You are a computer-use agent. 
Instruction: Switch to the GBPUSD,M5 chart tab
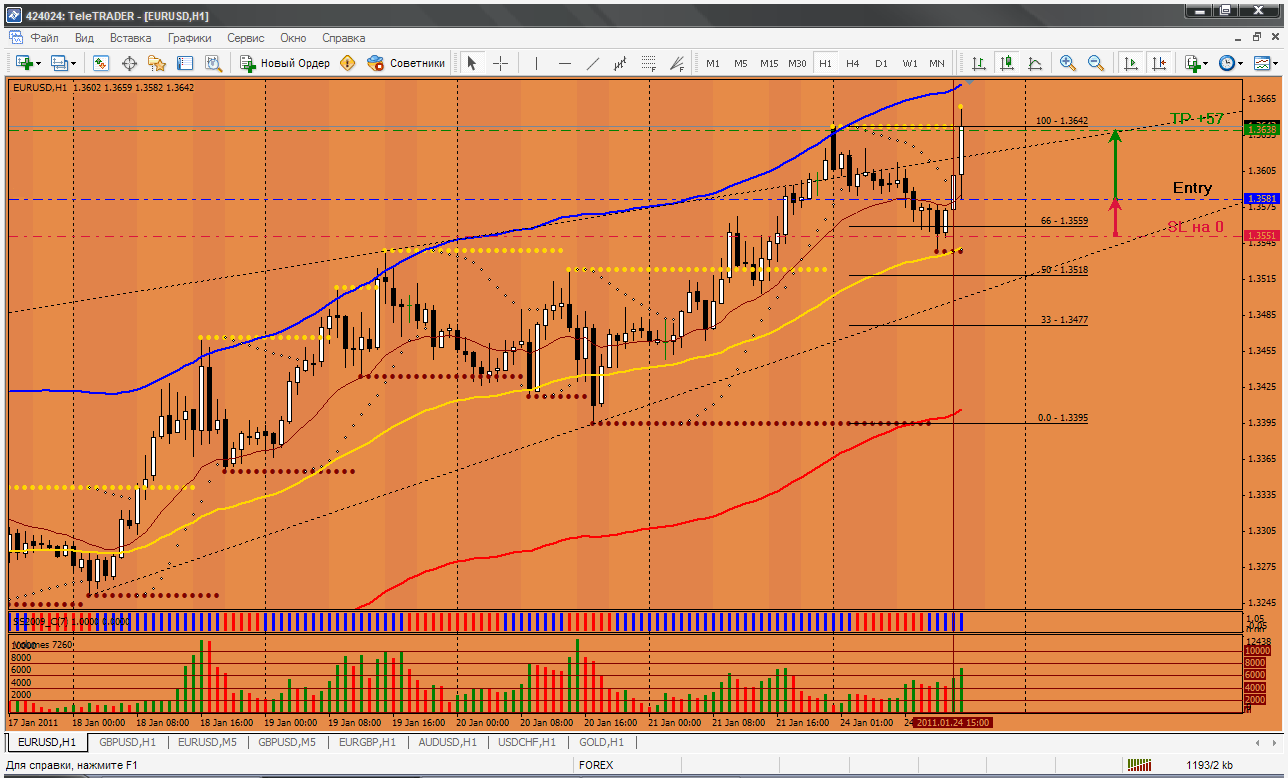[287, 742]
